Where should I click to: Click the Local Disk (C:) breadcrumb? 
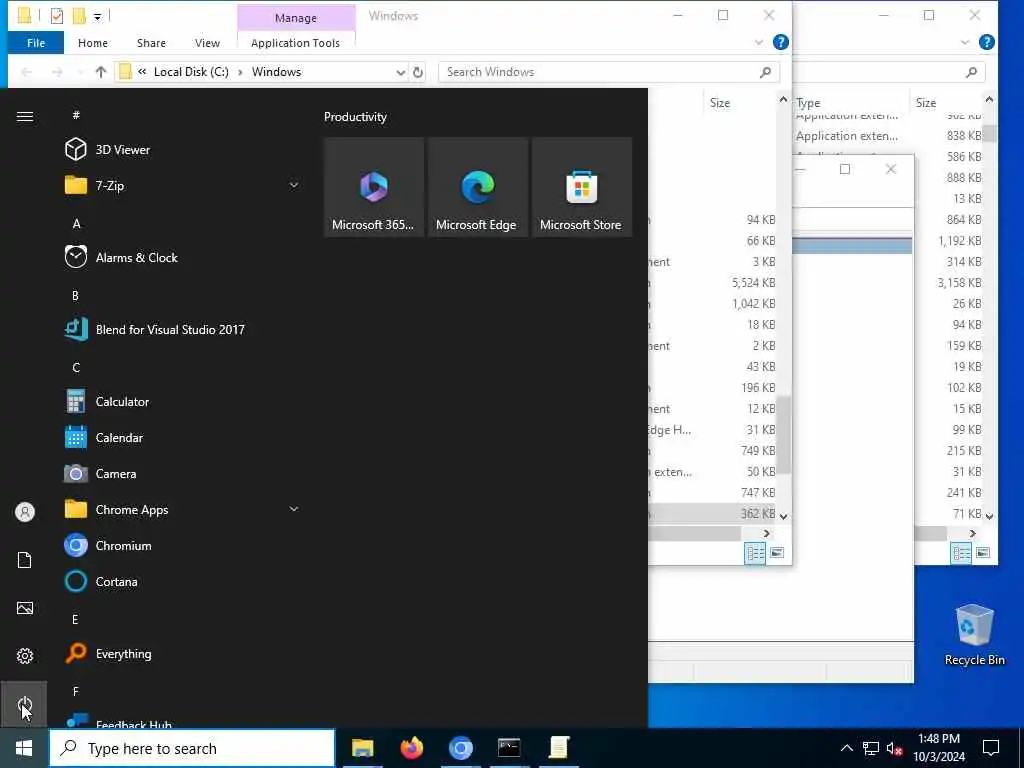[x=191, y=72]
